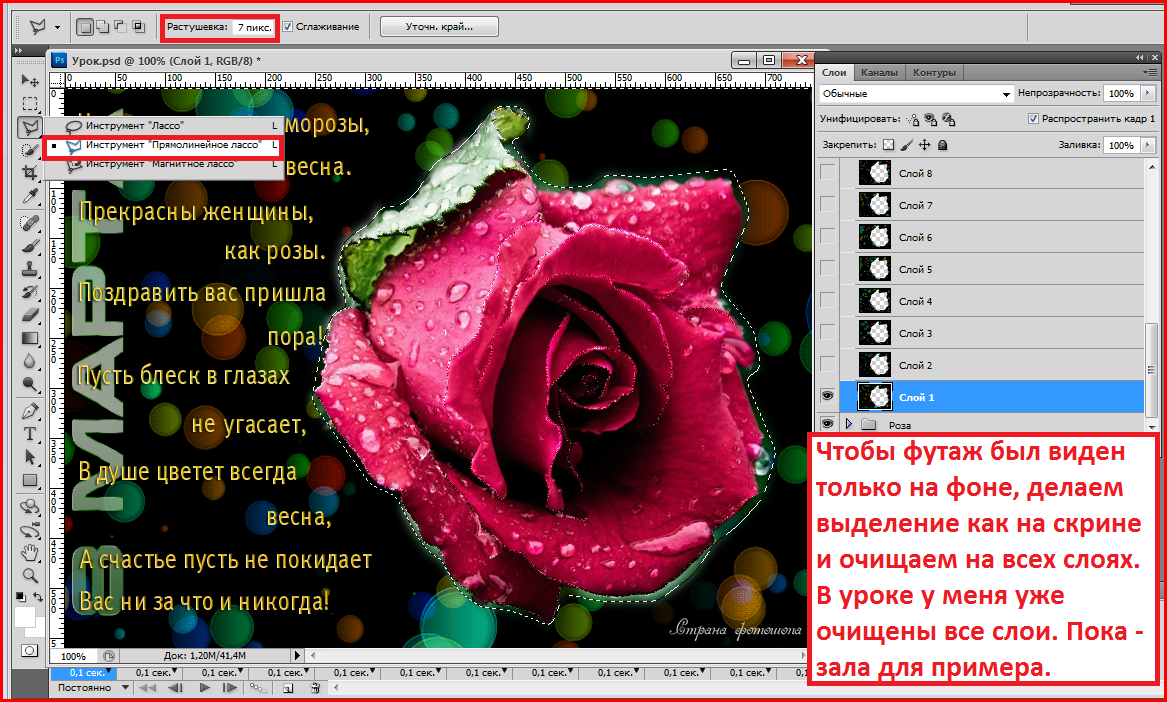Select the Path Selection tool
The image size is (1167, 702).
(30, 457)
